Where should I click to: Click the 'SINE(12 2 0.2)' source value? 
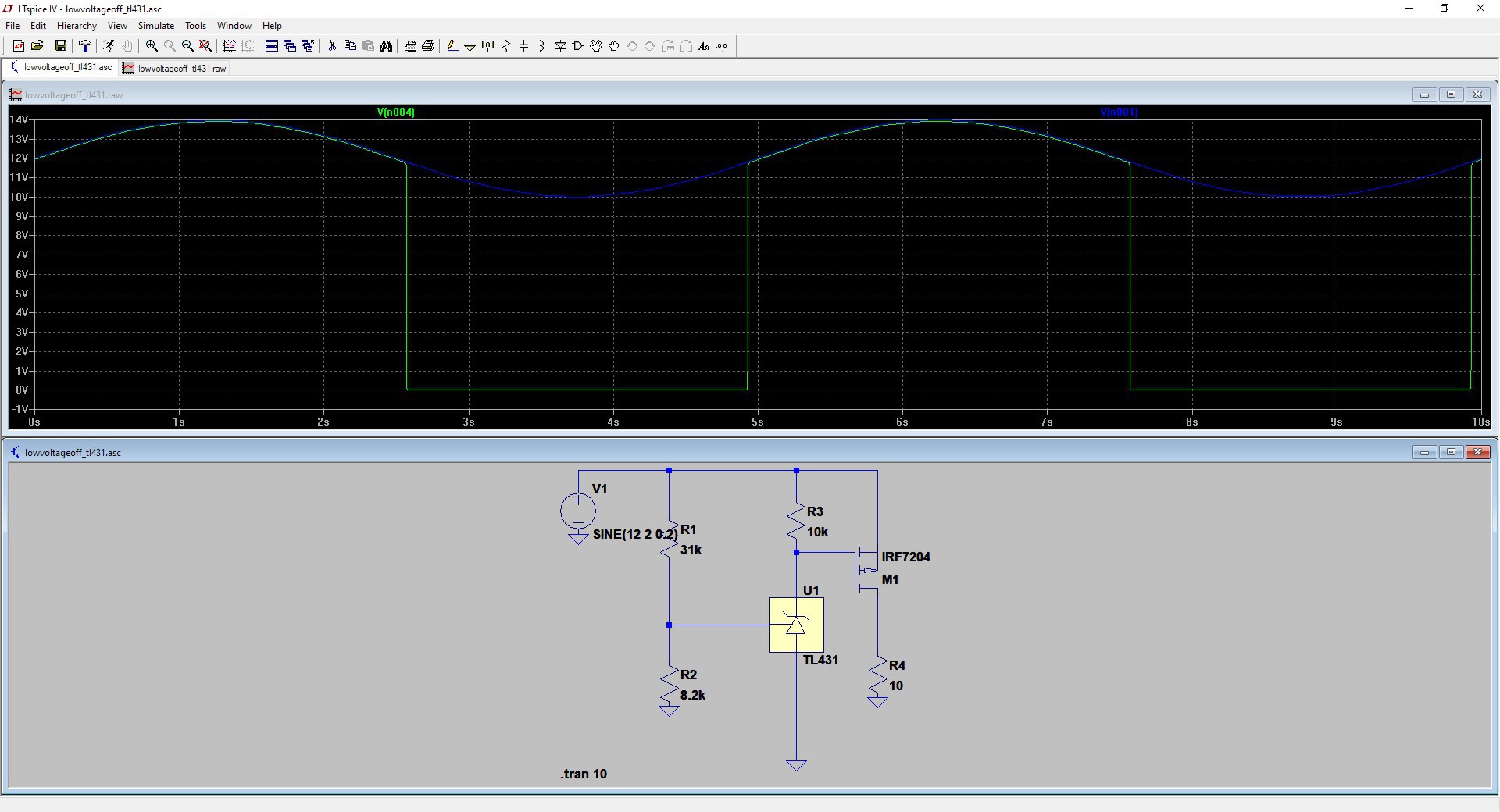(x=635, y=534)
